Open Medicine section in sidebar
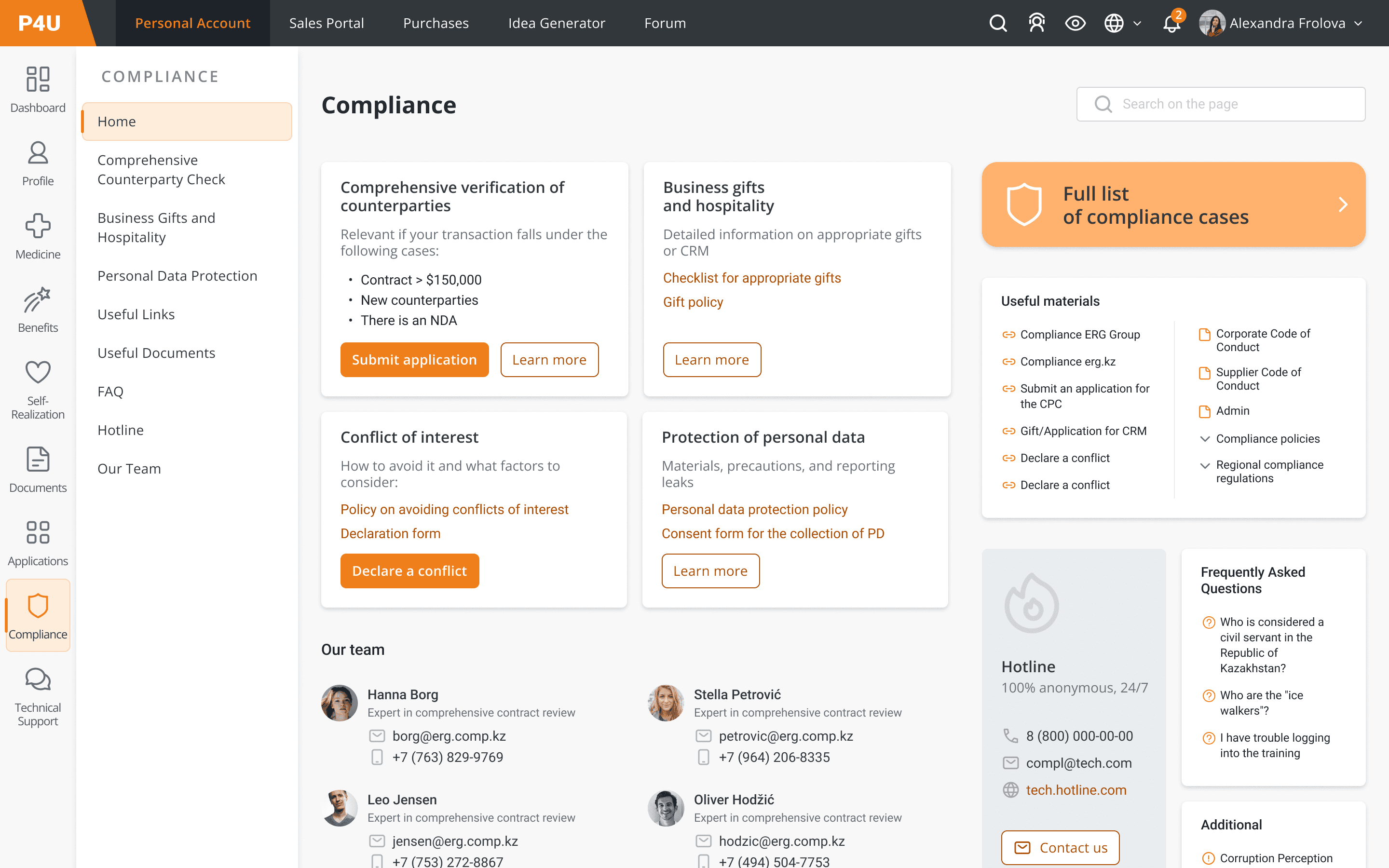The height and width of the screenshot is (868, 1389). pos(38,236)
